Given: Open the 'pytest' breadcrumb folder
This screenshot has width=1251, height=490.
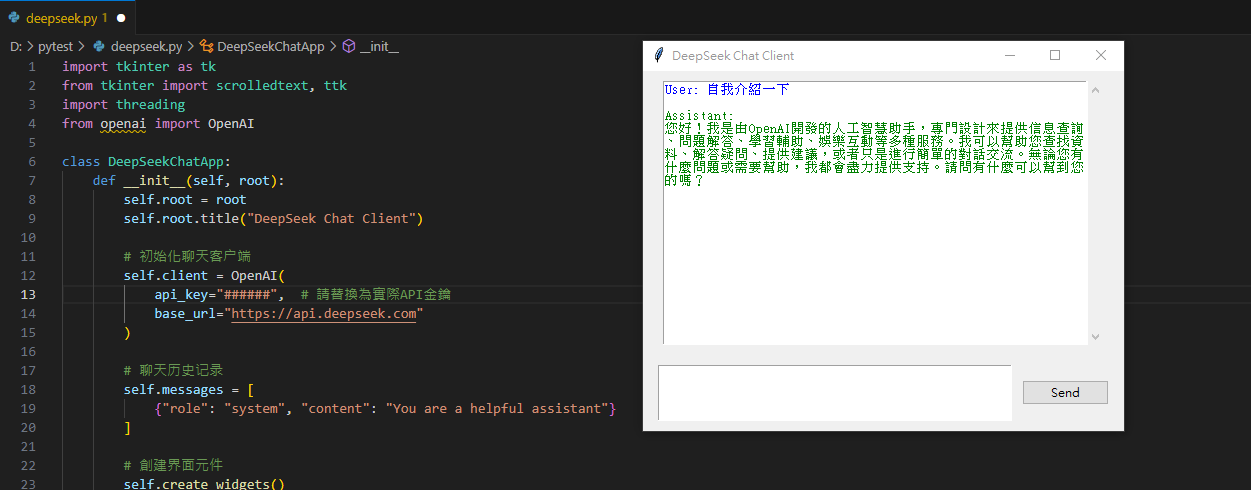Looking at the screenshot, I should [x=58, y=46].
